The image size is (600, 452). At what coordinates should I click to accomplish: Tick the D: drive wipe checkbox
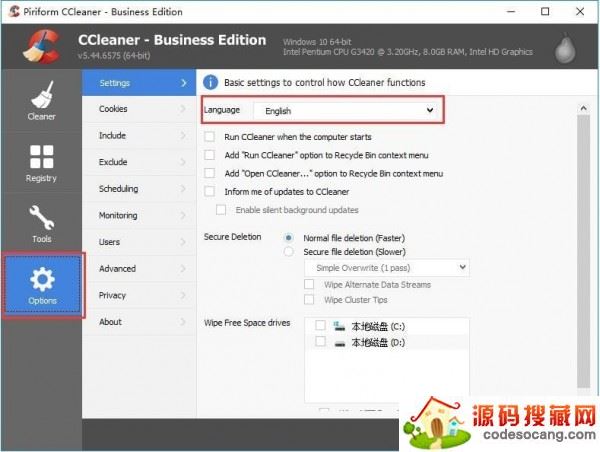320,342
